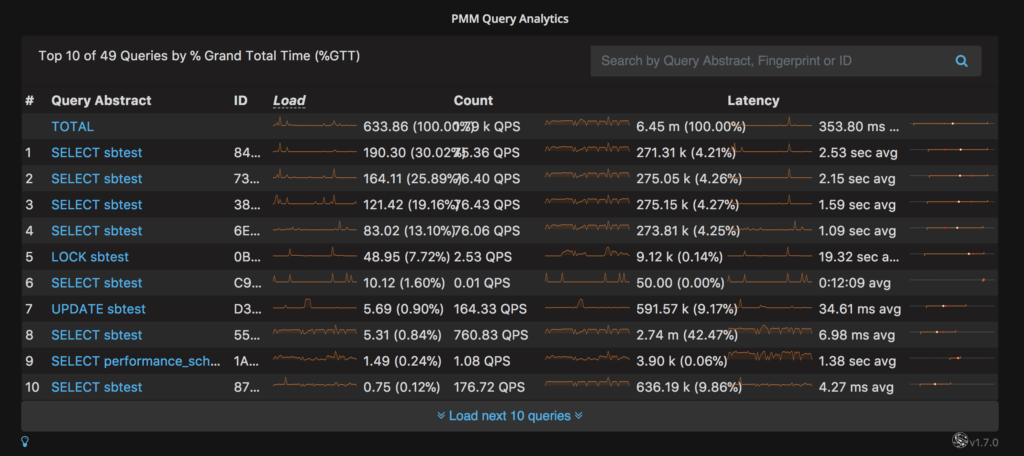Click the TOTAL row load sparkline
The image size is (1024, 456).
(315, 125)
